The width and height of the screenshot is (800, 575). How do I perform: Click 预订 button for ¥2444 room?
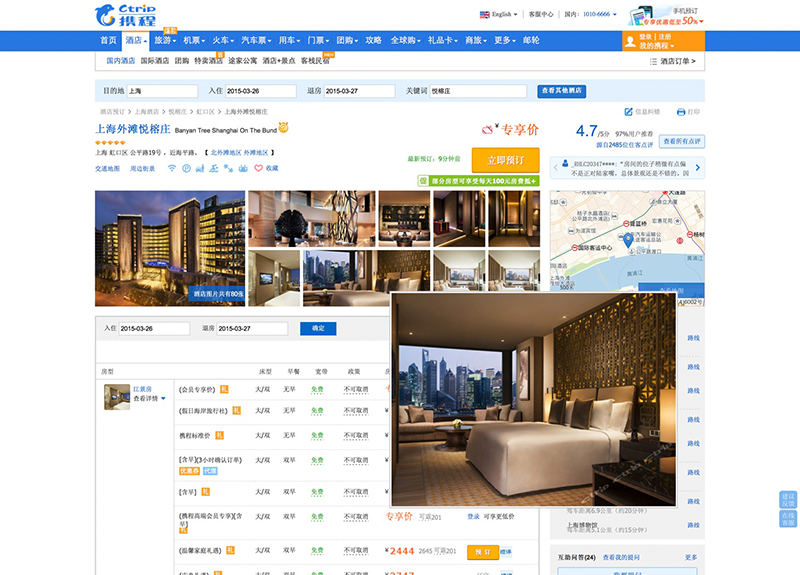483,552
